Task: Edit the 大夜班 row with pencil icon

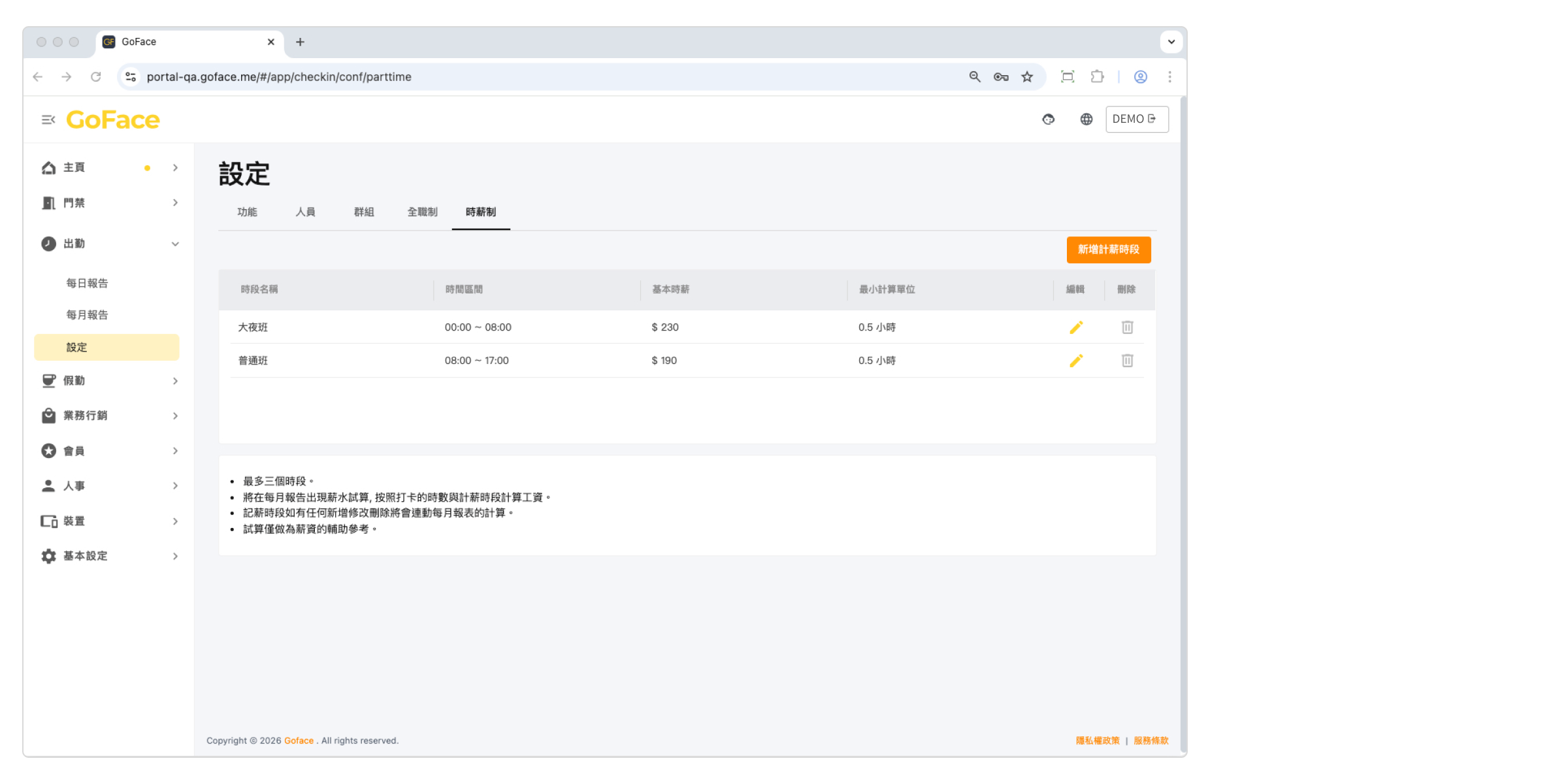Action: tap(1076, 327)
